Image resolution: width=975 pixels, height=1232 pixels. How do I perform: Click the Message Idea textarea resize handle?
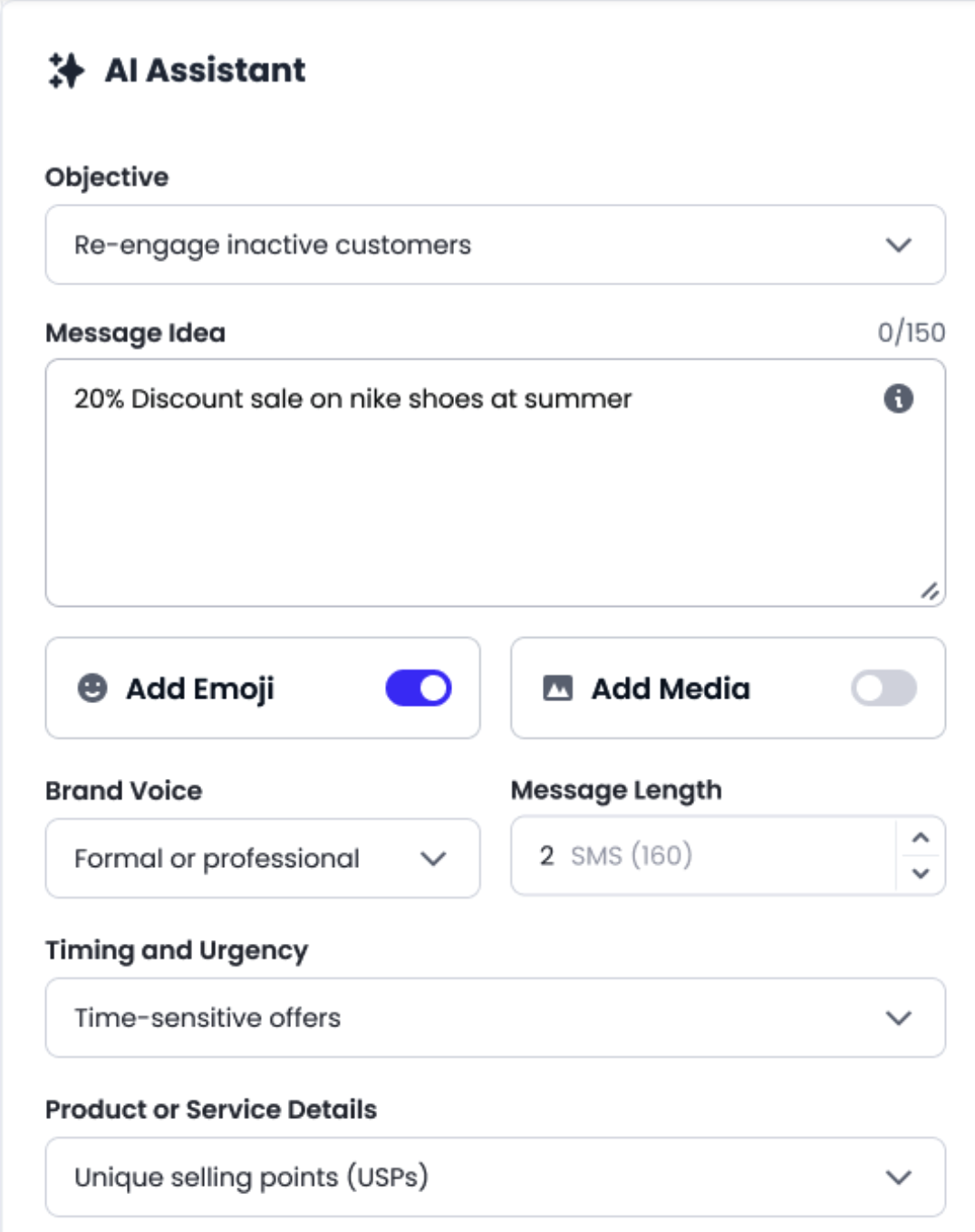pyautogui.click(x=930, y=592)
